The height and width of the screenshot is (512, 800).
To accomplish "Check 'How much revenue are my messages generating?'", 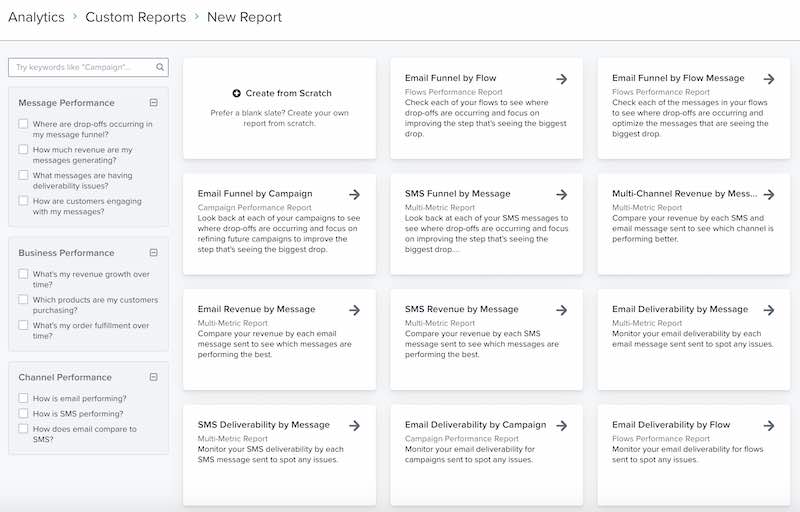I will point(23,150).
